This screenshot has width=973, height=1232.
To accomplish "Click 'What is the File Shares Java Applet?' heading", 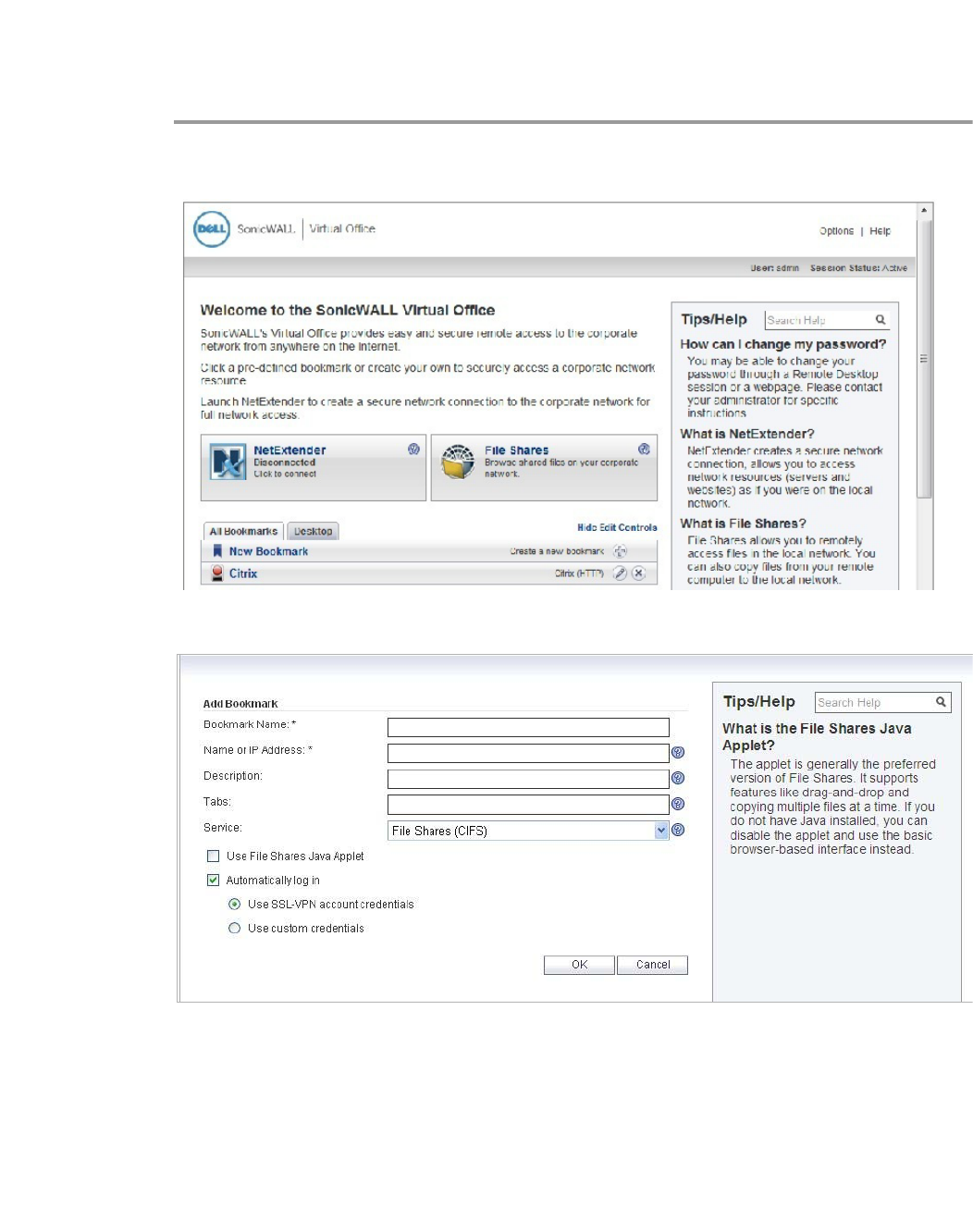I will pyautogui.click(x=817, y=737).
